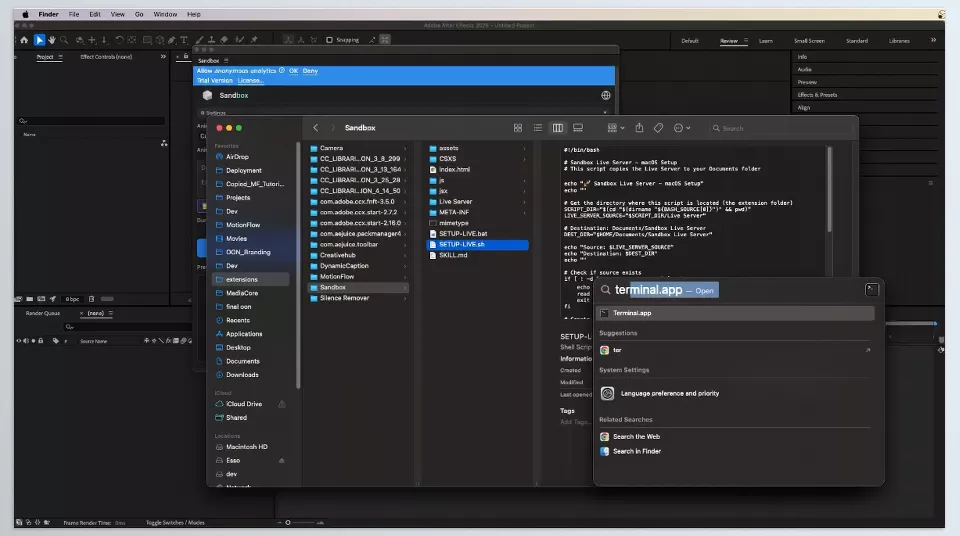960x536 pixels.
Task: Click the Sandbox cube logo
Action: (x=207, y=96)
